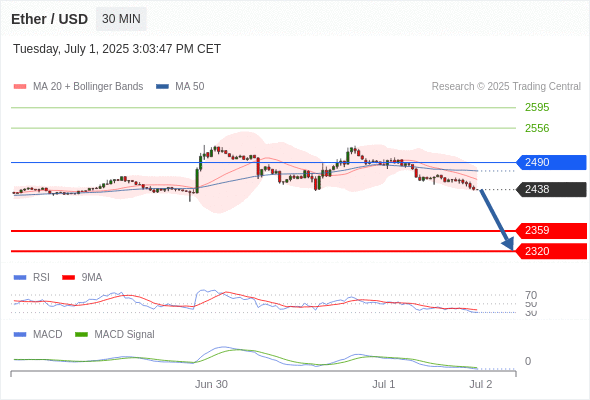Click the date line Tuesday, July 1, 2025
This screenshot has height=400, width=590.
(x=117, y=49)
